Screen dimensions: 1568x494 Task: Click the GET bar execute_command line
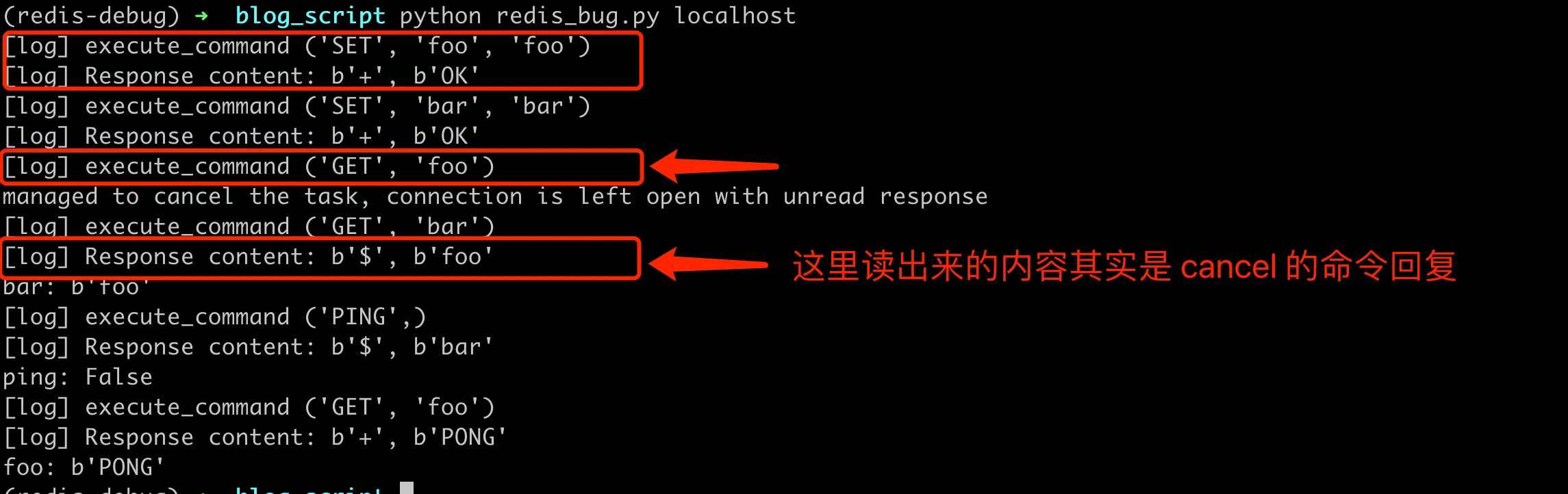(x=249, y=226)
